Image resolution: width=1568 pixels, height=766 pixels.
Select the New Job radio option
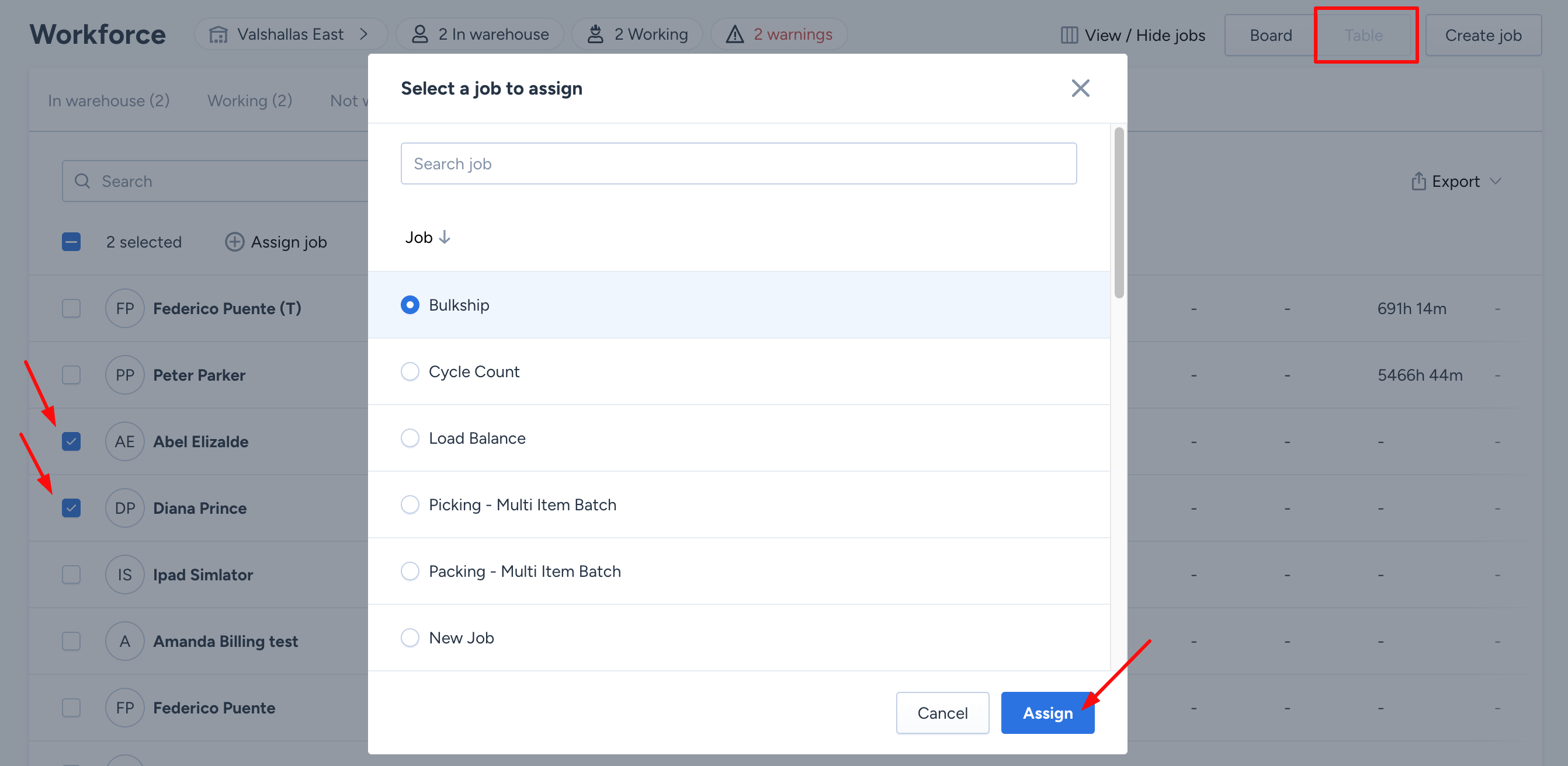(x=410, y=638)
